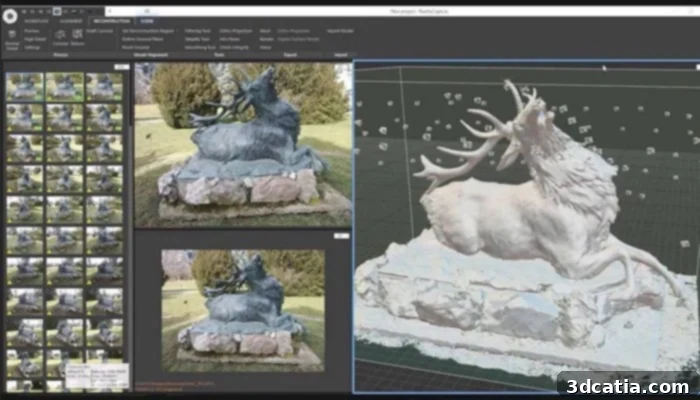Open the Smoothing Tool
Viewport: 700px width, 400px height.
[x=200, y=47]
